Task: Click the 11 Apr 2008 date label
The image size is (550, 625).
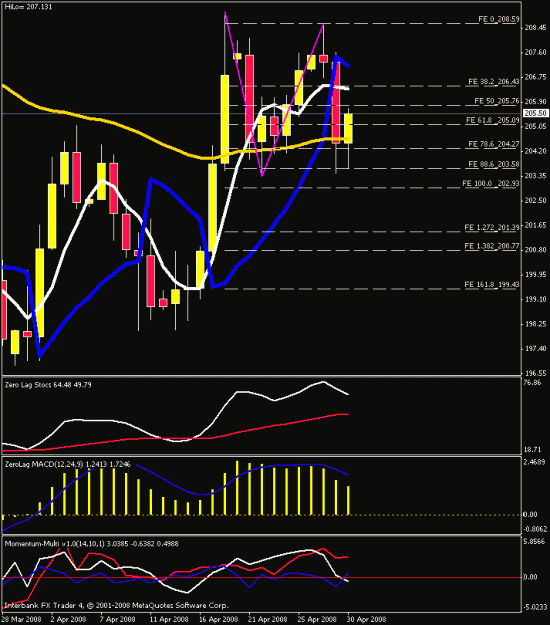Action: click(168, 619)
